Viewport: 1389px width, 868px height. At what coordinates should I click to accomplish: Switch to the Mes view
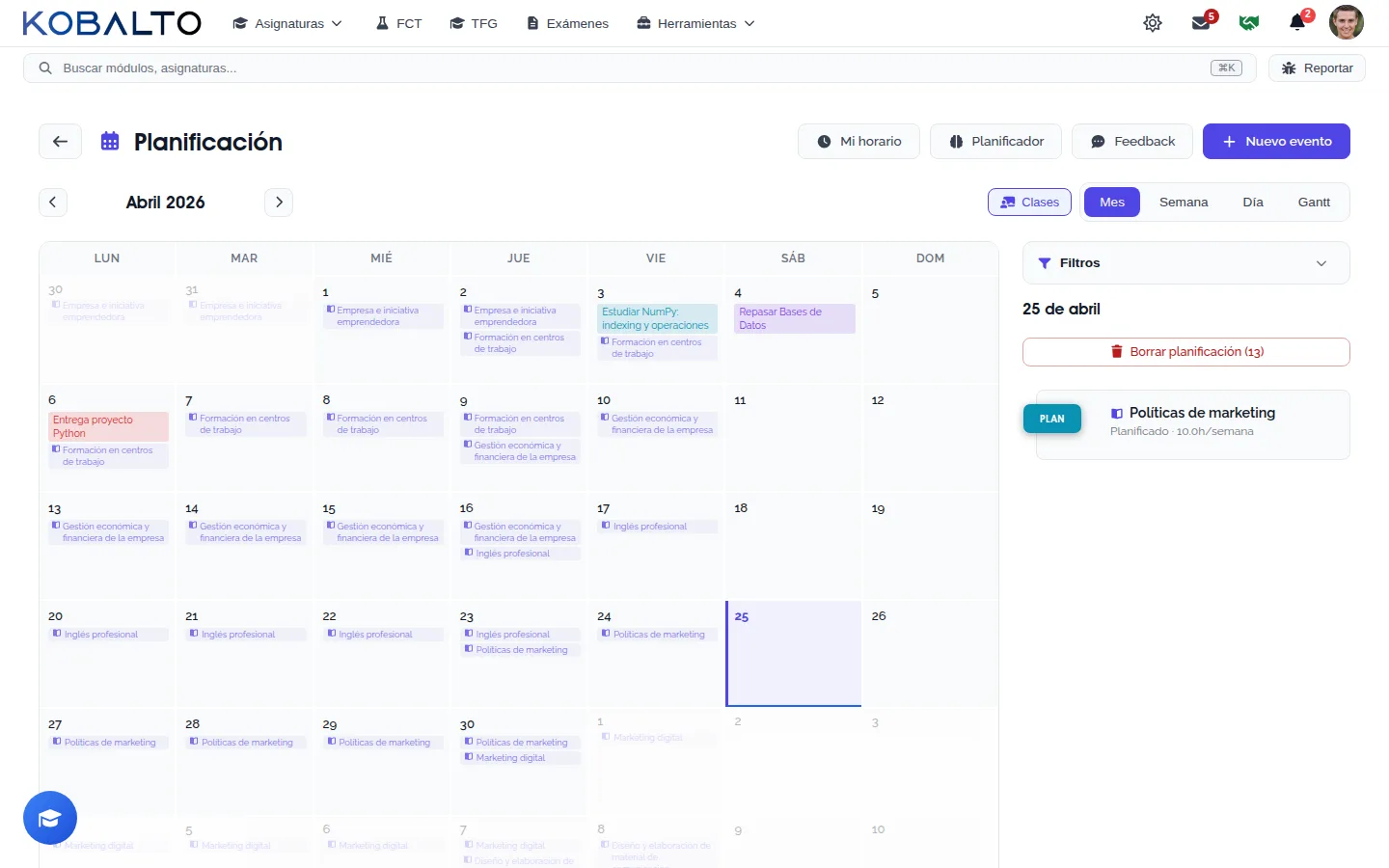point(1112,202)
